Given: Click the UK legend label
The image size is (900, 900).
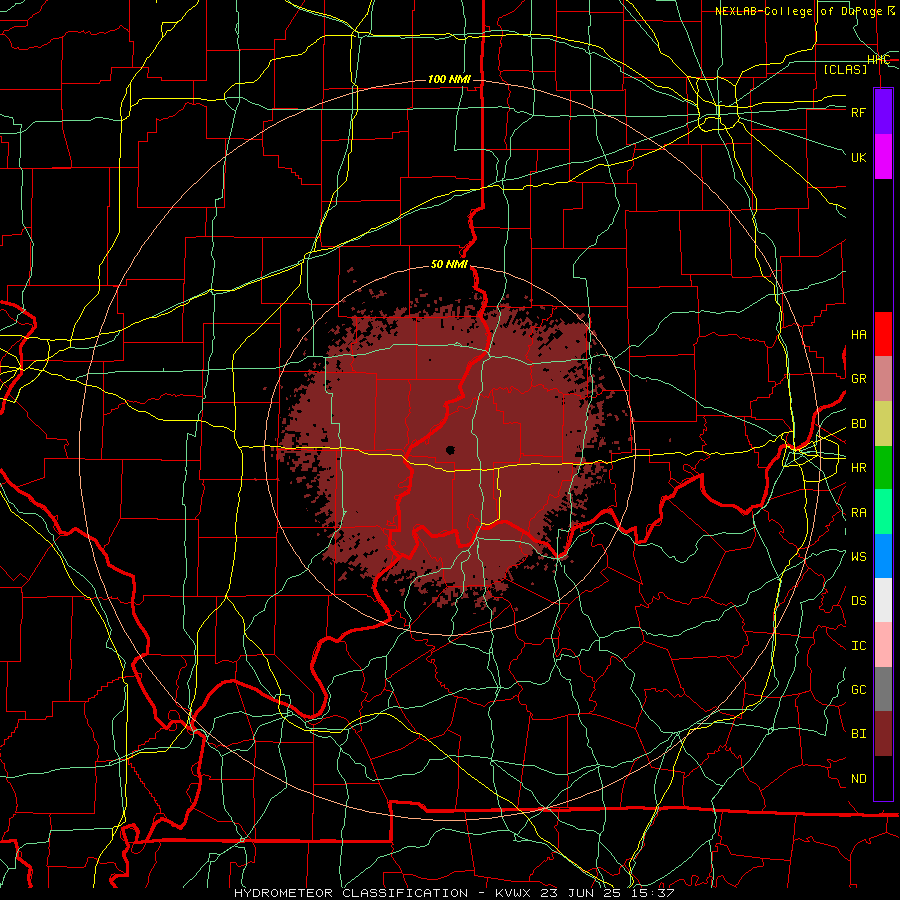Looking at the screenshot, I should 859,157.
